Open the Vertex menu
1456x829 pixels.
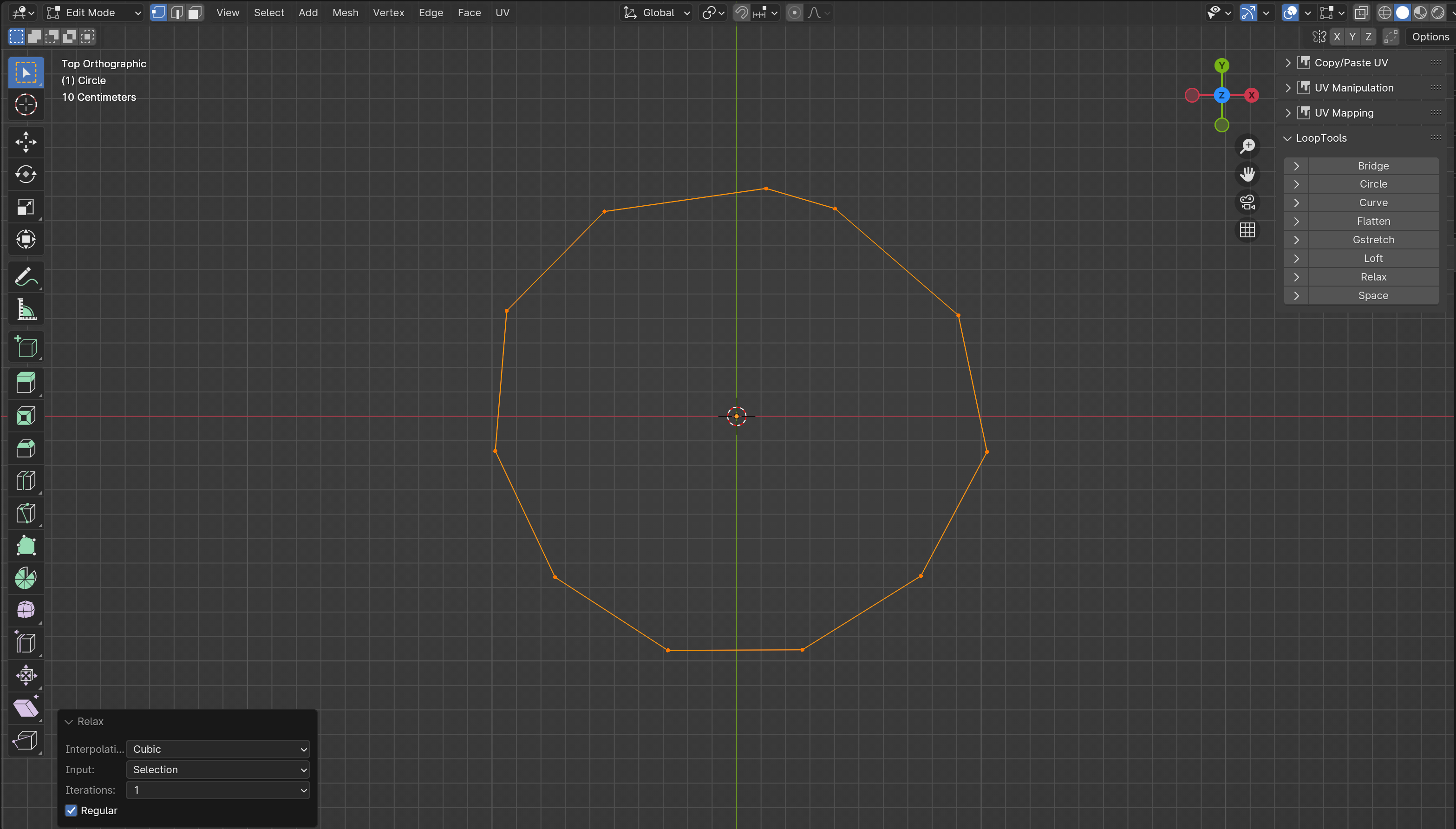388,13
